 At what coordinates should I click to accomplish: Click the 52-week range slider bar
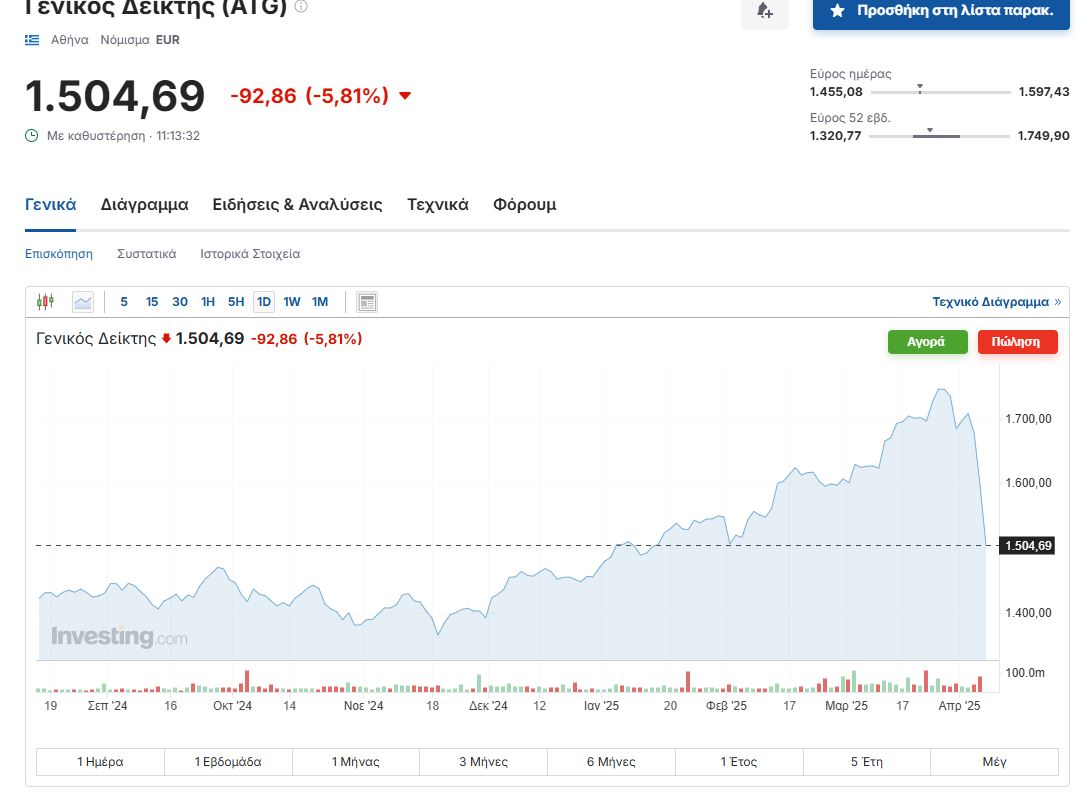point(939,136)
